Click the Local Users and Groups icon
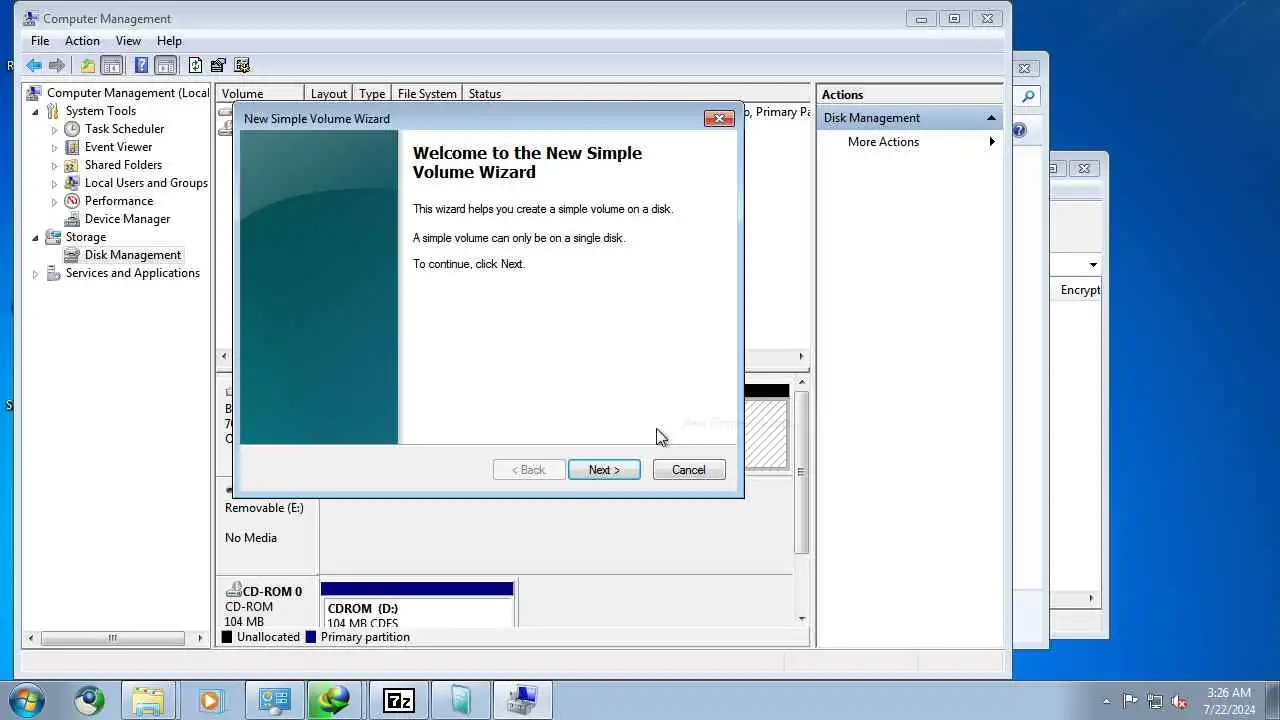Image resolution: width=1280 pixels, height=720 pixels. click(72, 183)
